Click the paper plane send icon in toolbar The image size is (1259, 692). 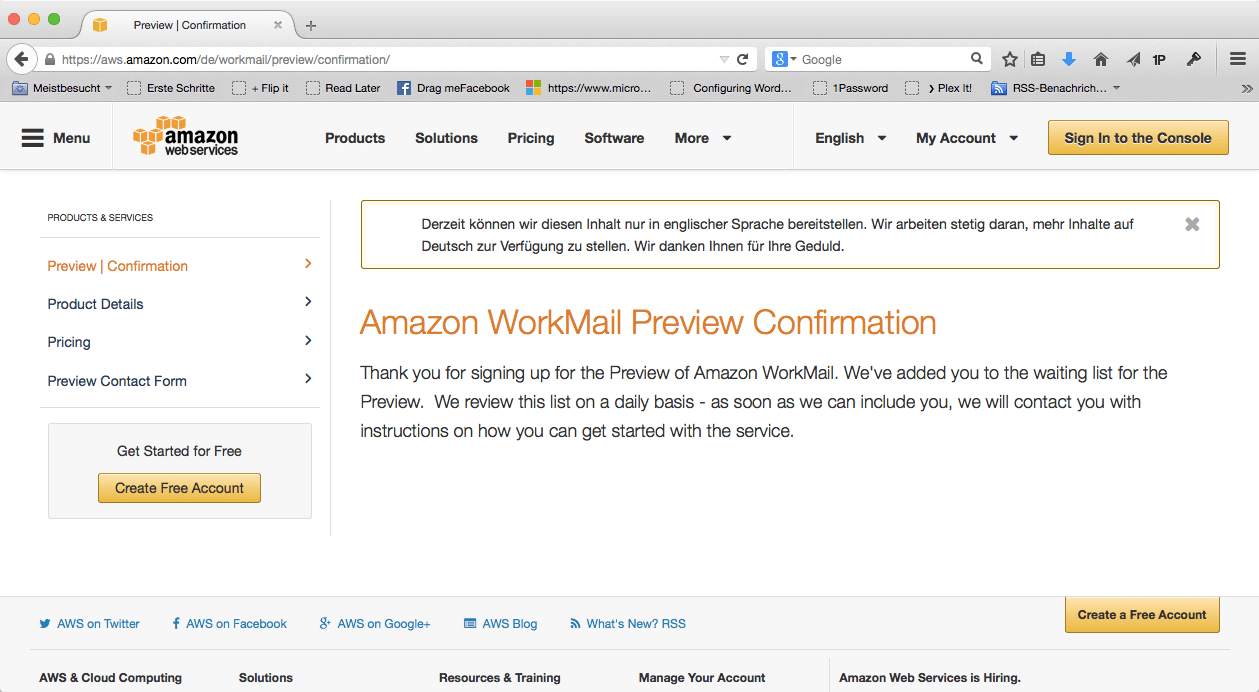[x=1133, y=59]
